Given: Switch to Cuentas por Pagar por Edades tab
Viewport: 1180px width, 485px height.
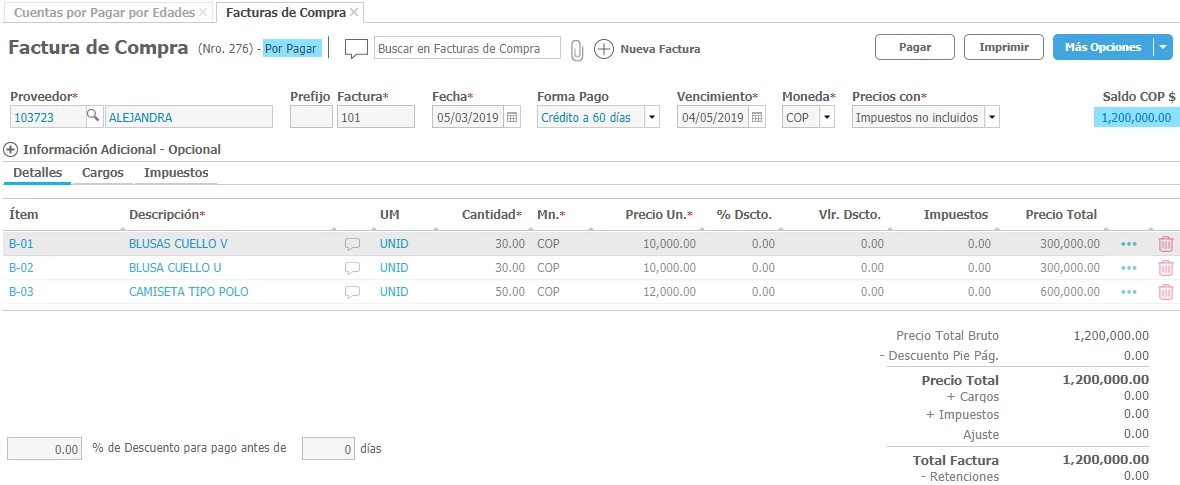Looking at the screenshot, I should (104, 13).
